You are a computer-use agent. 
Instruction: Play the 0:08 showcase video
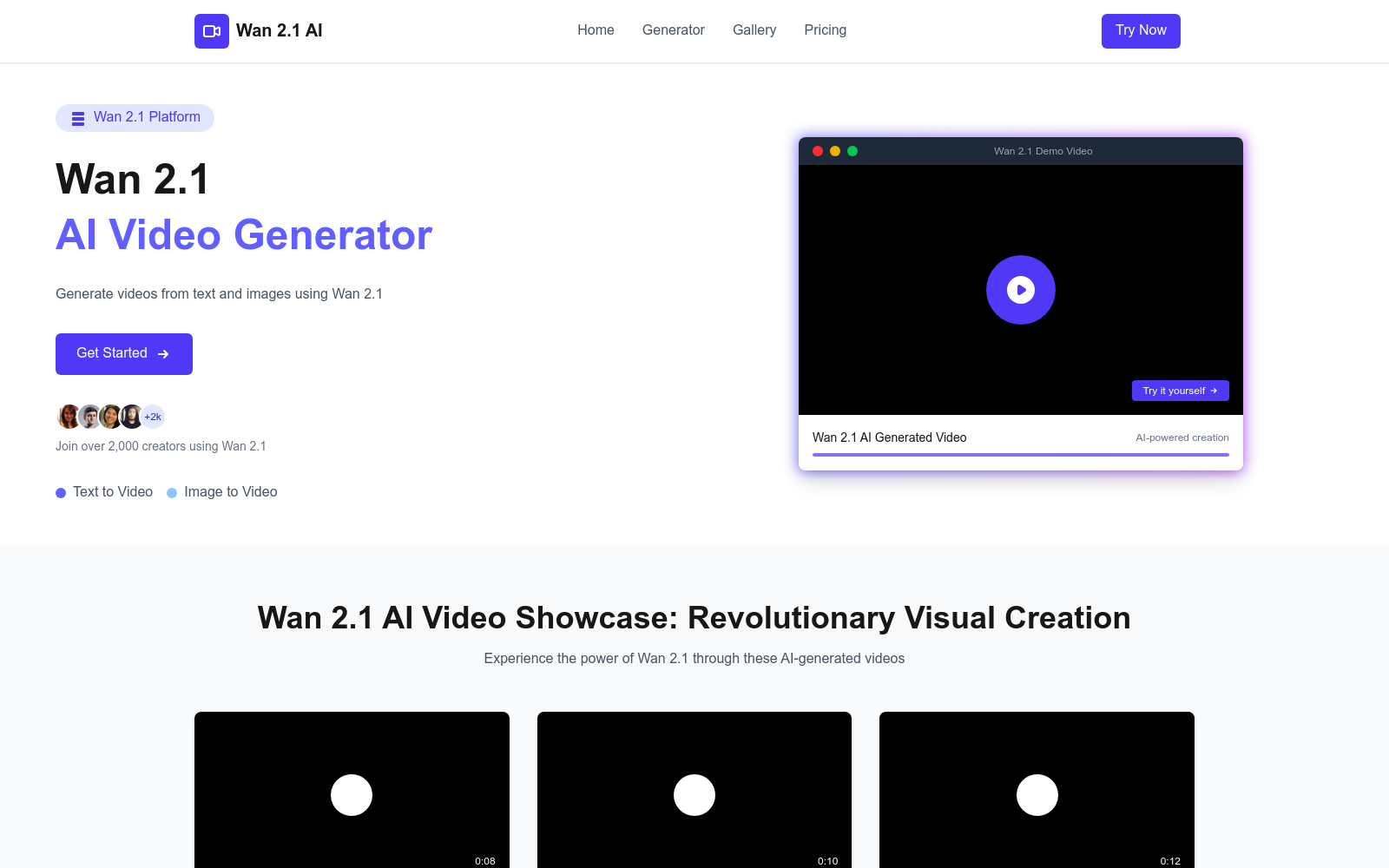(352, 795)
